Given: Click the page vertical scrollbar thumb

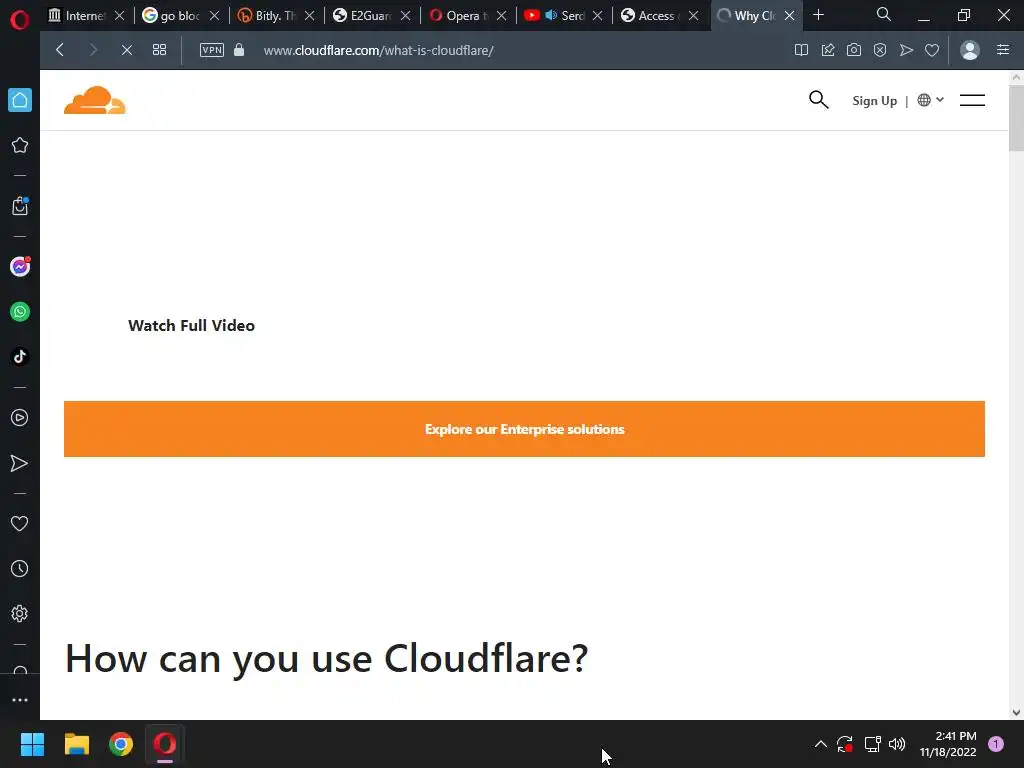Looking at the screenshot, I should point(1016,118).
